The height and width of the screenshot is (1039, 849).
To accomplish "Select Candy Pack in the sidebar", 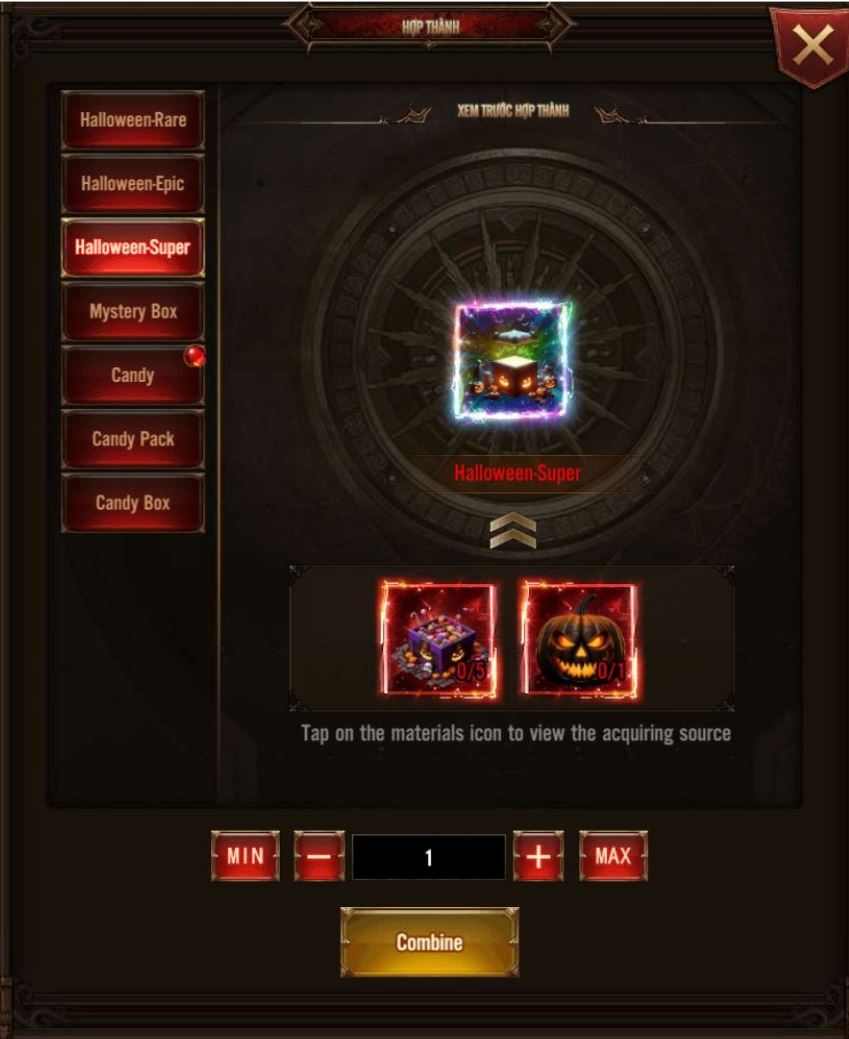I will click(x=133, y=439).
